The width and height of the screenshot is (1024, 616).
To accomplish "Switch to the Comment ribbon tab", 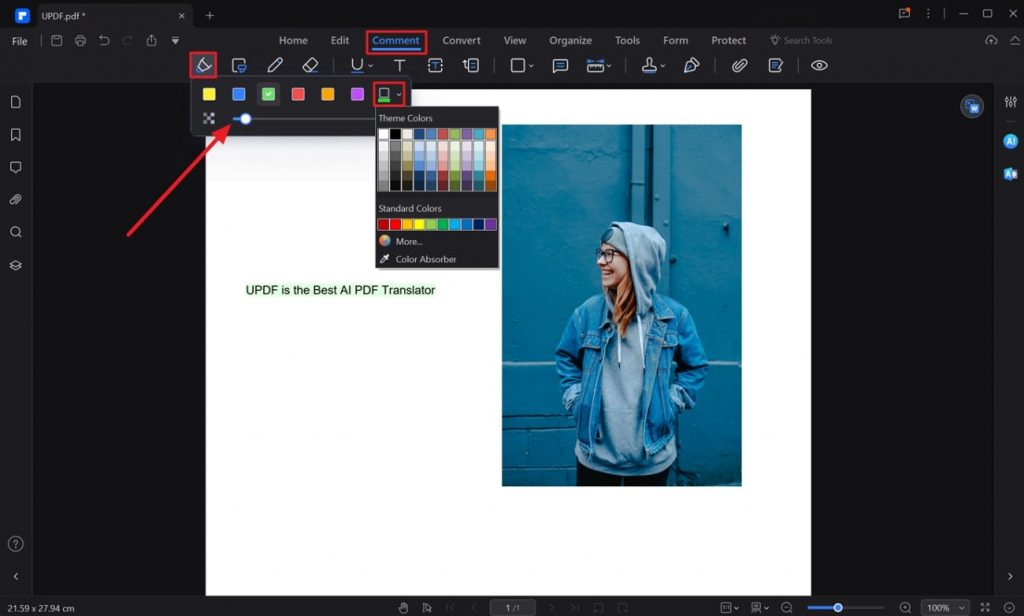I will [396, 40].
